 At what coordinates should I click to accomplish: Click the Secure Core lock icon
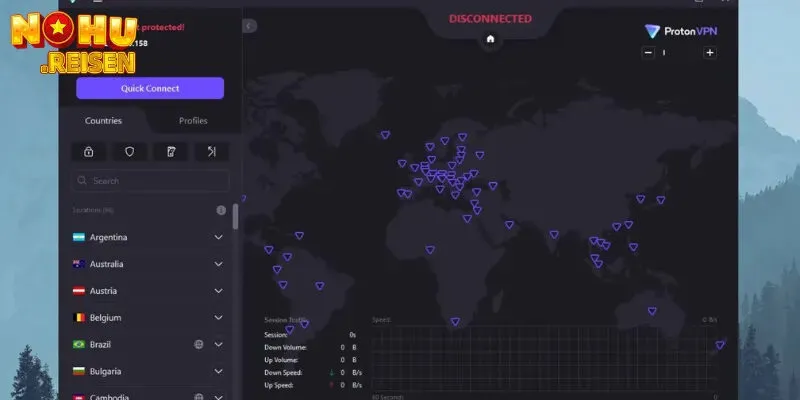click(x=89, y=152)
